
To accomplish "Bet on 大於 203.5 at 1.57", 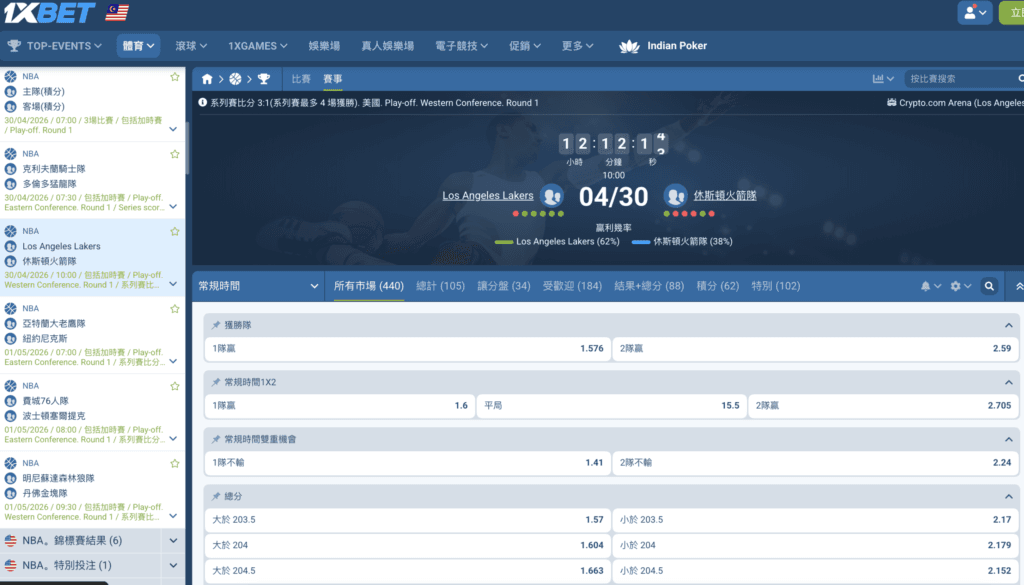I will 408,520.
